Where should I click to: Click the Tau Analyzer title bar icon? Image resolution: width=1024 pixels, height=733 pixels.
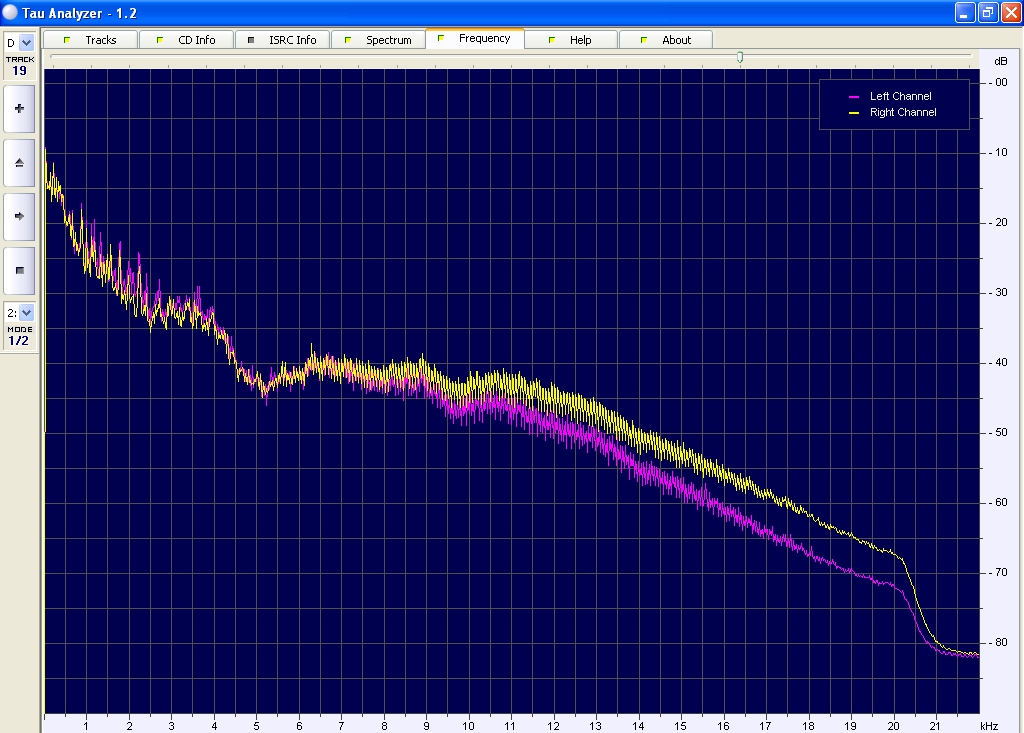click(x=11, y=13)
